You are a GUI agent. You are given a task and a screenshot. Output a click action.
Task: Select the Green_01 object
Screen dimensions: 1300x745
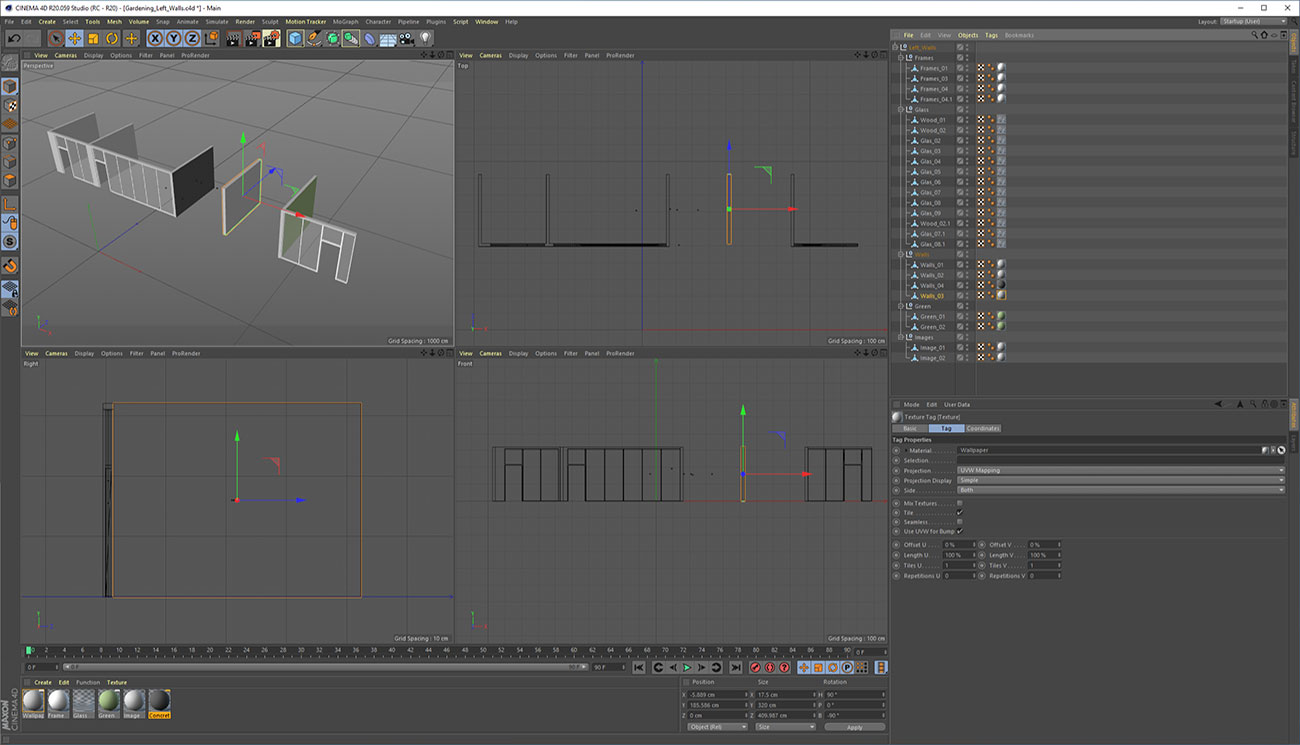933,316
